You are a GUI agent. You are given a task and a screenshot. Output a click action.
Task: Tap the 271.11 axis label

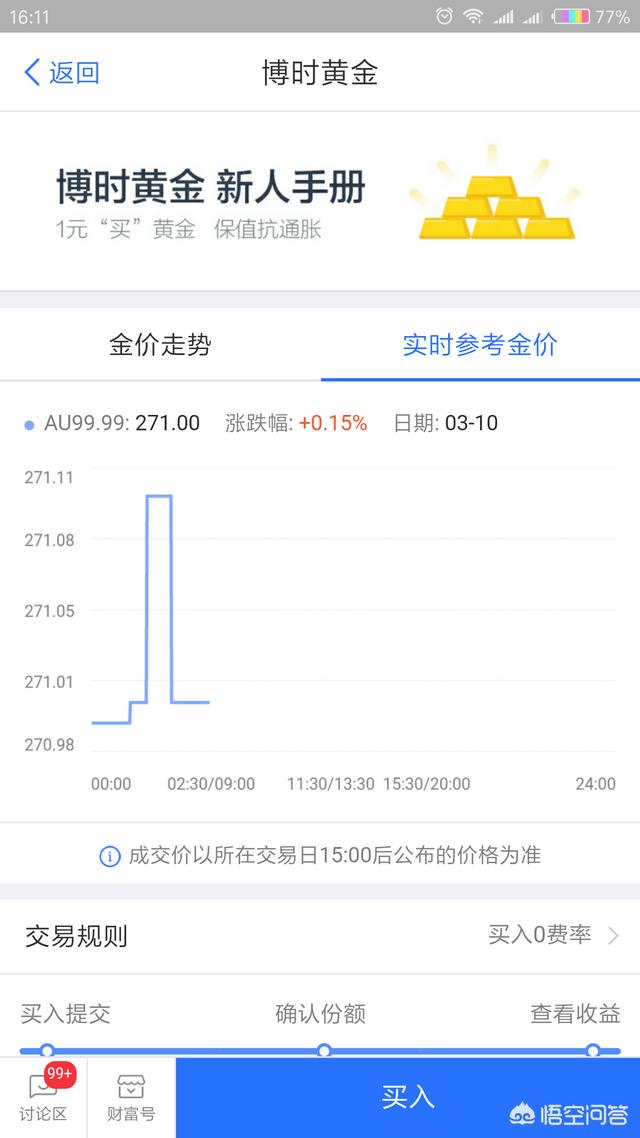[49, 478]
